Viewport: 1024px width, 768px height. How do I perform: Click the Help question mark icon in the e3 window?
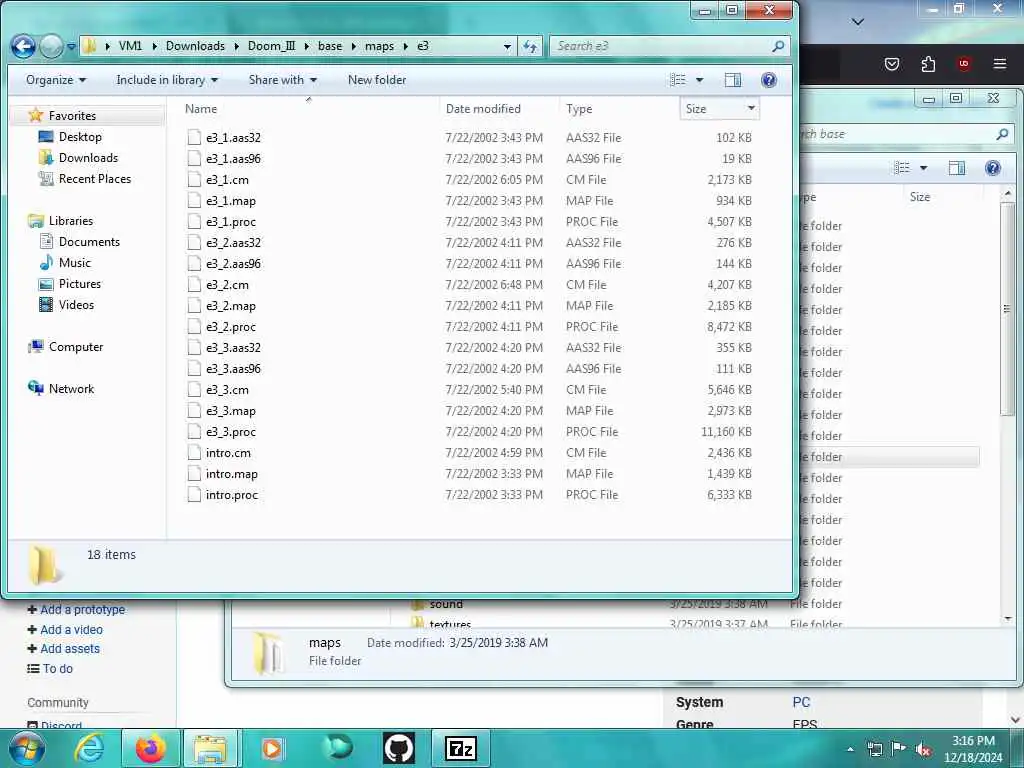pos(769,80)
